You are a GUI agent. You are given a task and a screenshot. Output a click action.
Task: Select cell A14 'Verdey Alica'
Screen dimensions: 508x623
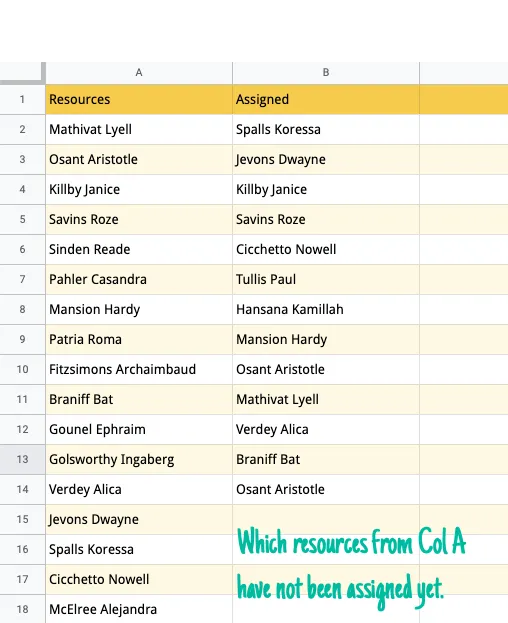[x=139, y=490]
